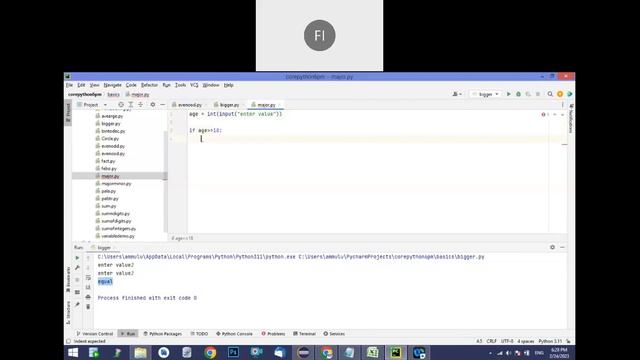Open the File menu
The height and width of the screenshot is (360, 640).
click(69, 85)
